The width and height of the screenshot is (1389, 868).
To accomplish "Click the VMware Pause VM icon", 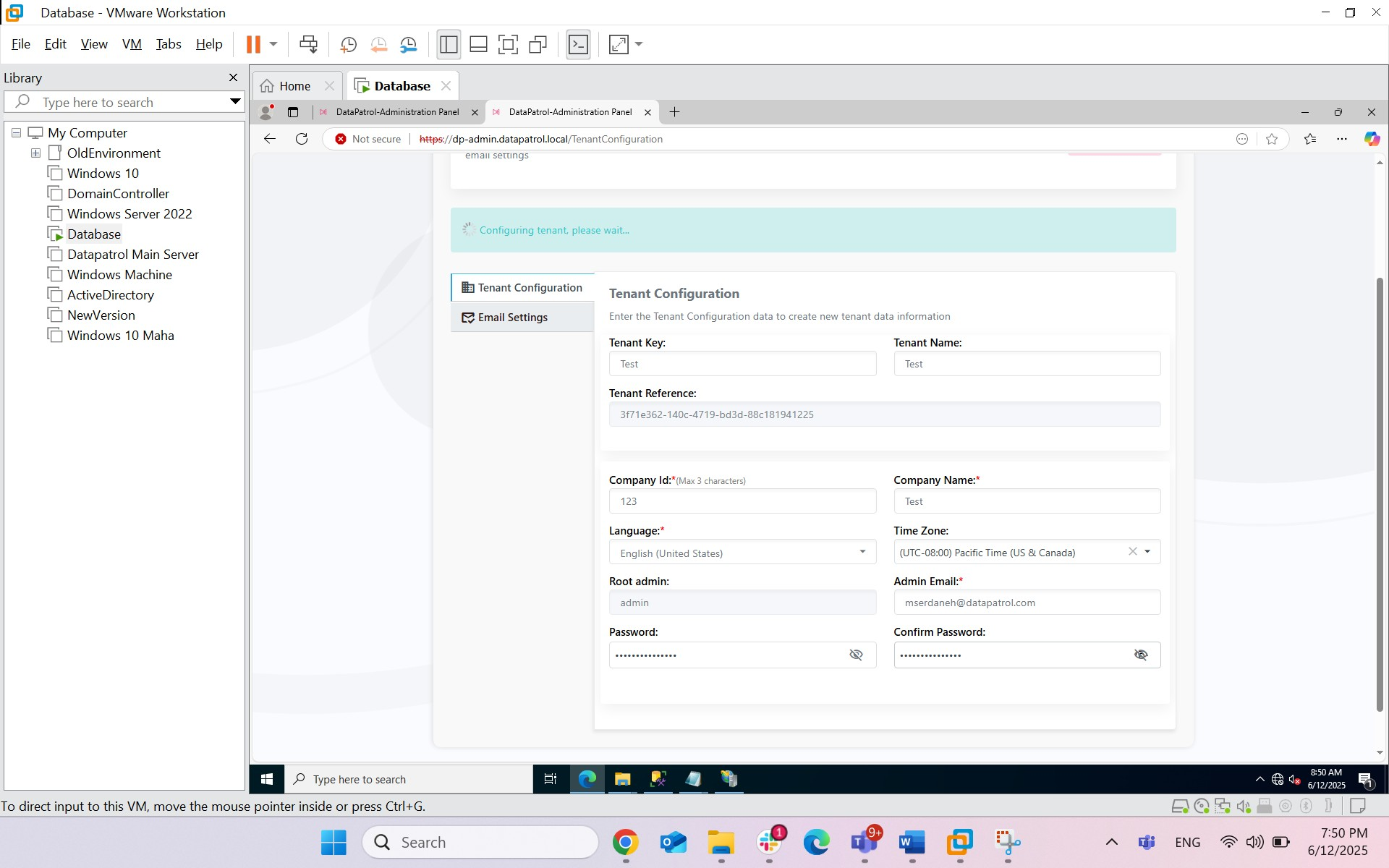I will (x=253, y=44).
